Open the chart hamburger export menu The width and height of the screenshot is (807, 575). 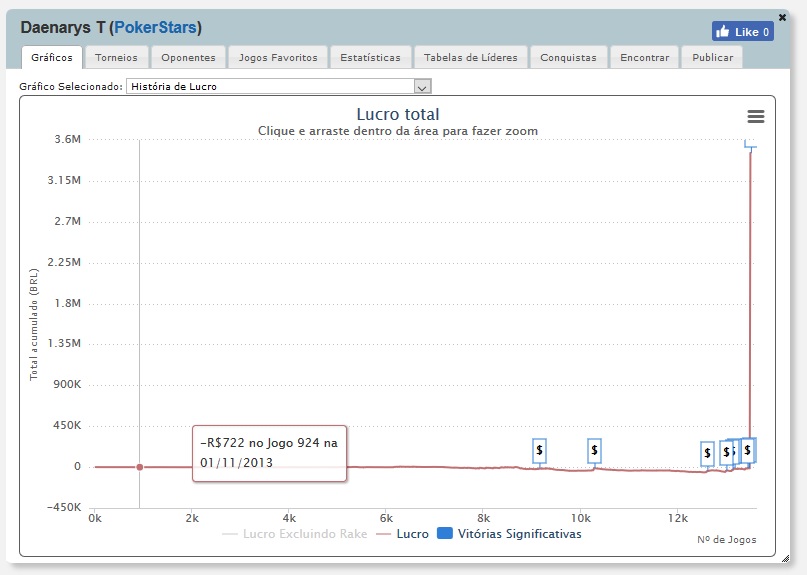pos(756,116)
